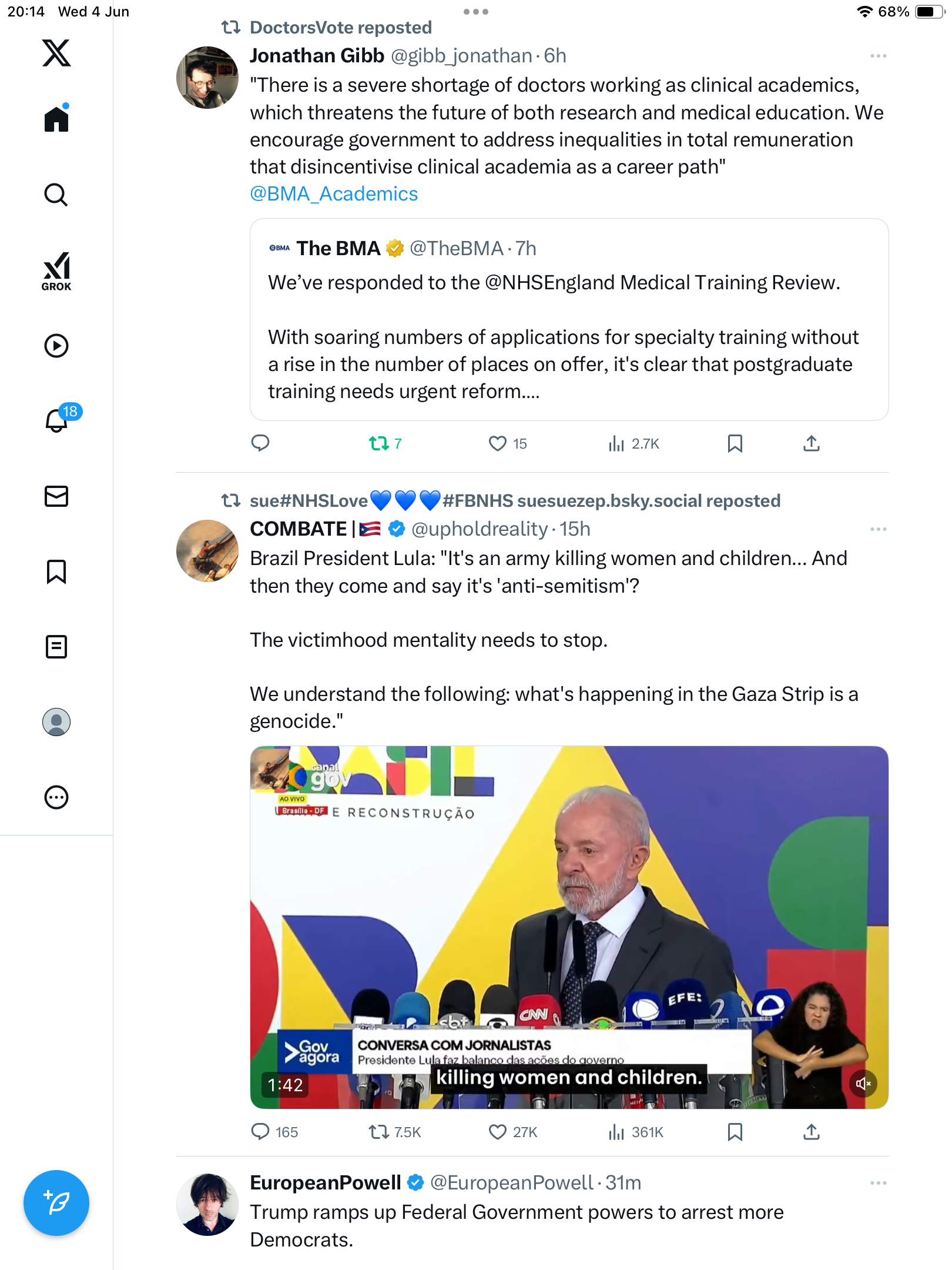Compose a new post with blue button
Viewport: 952px width, 1270px height.
[56, 1203]
